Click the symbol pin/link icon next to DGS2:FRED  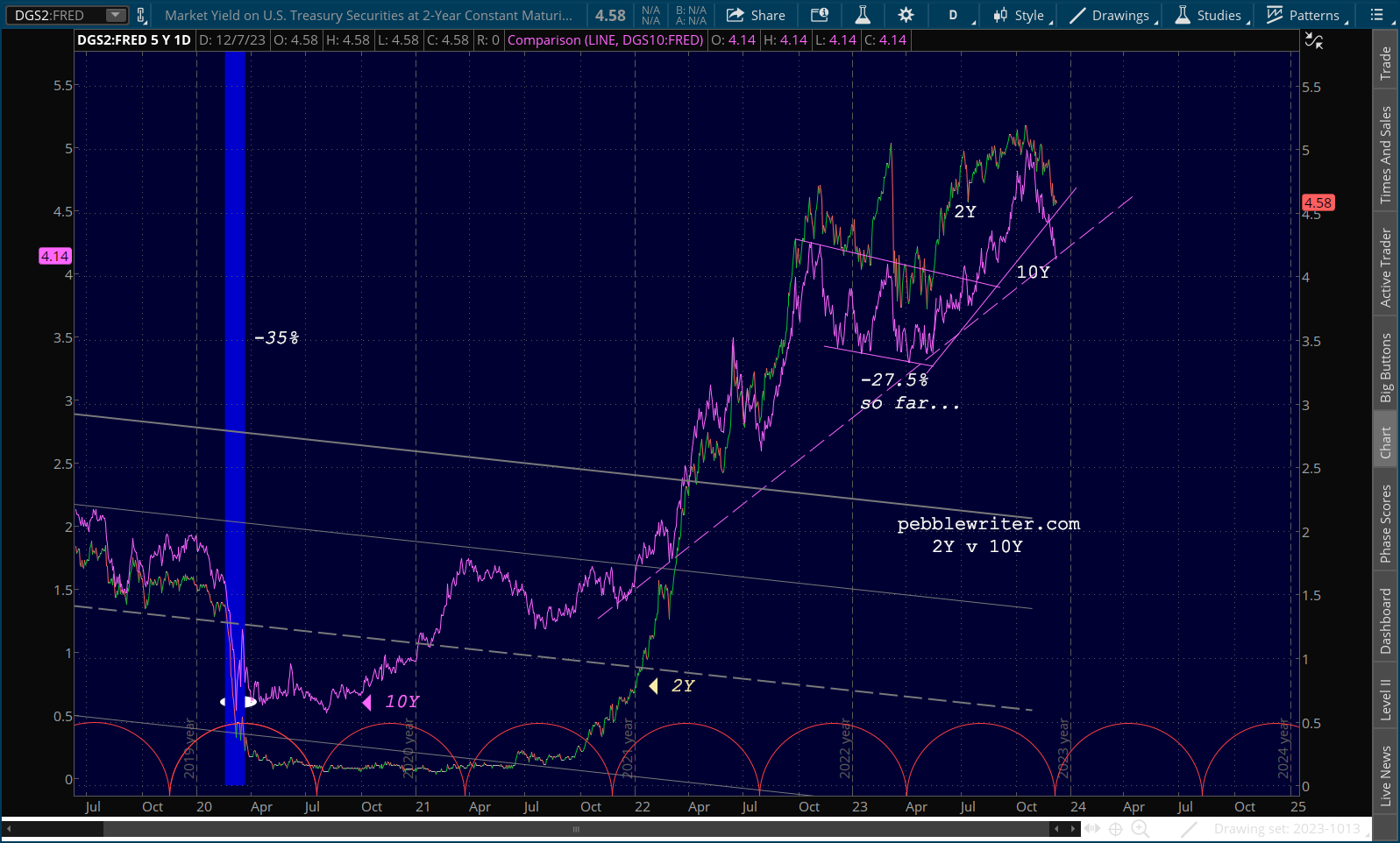tap(141, 15)
